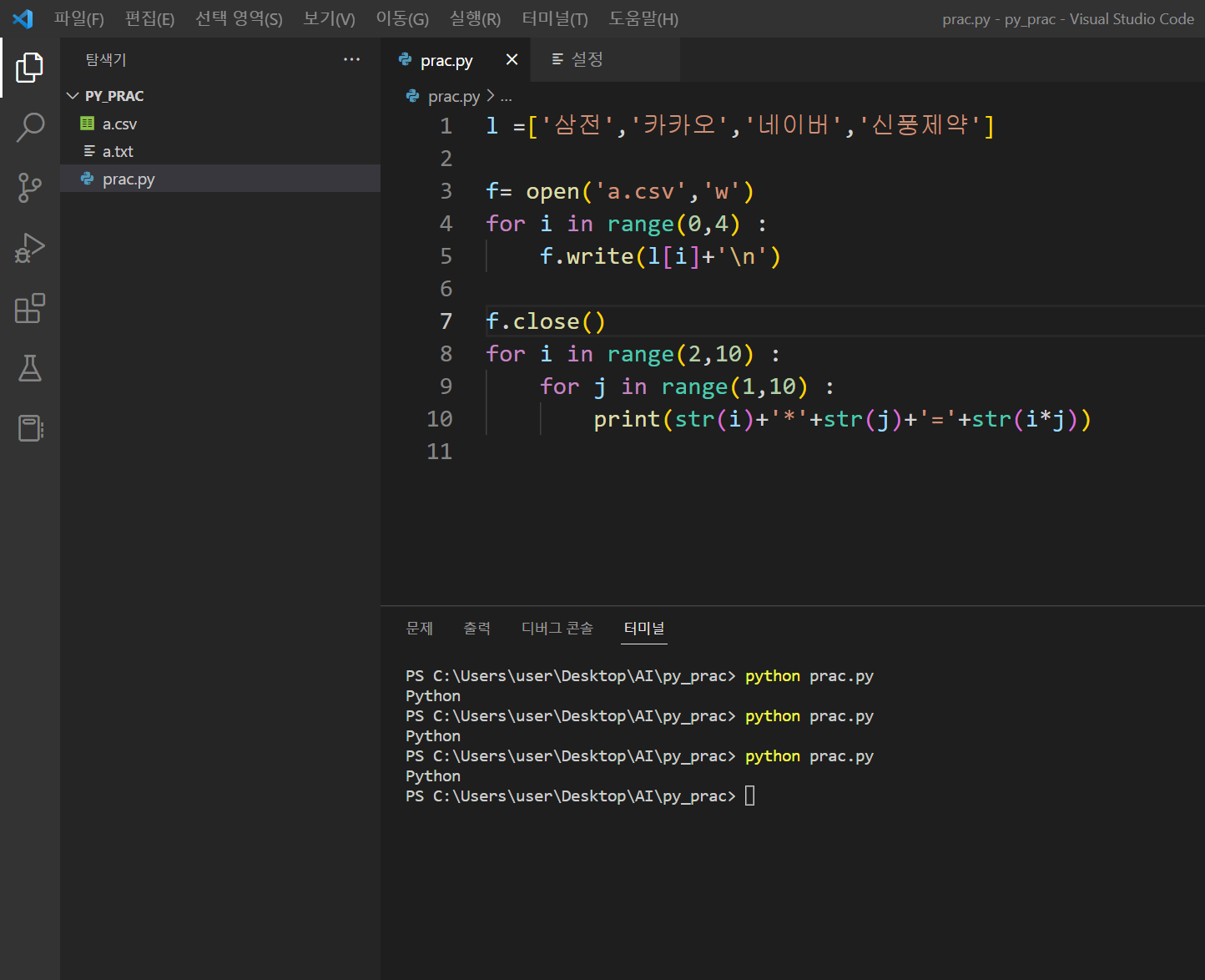Click the empty line 11 in editor
The width and height of the screenshot is (1205, 980).
[x=845, y=452]
